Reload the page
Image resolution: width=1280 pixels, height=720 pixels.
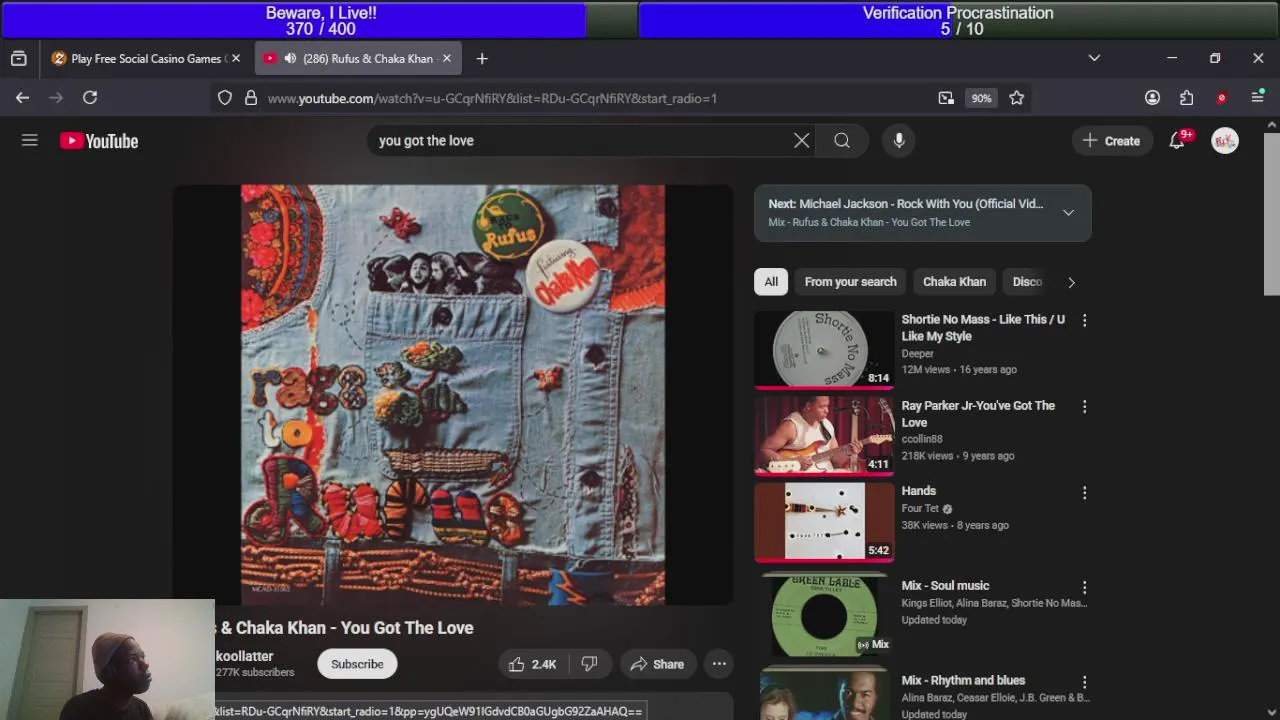(x=90, y=98)
